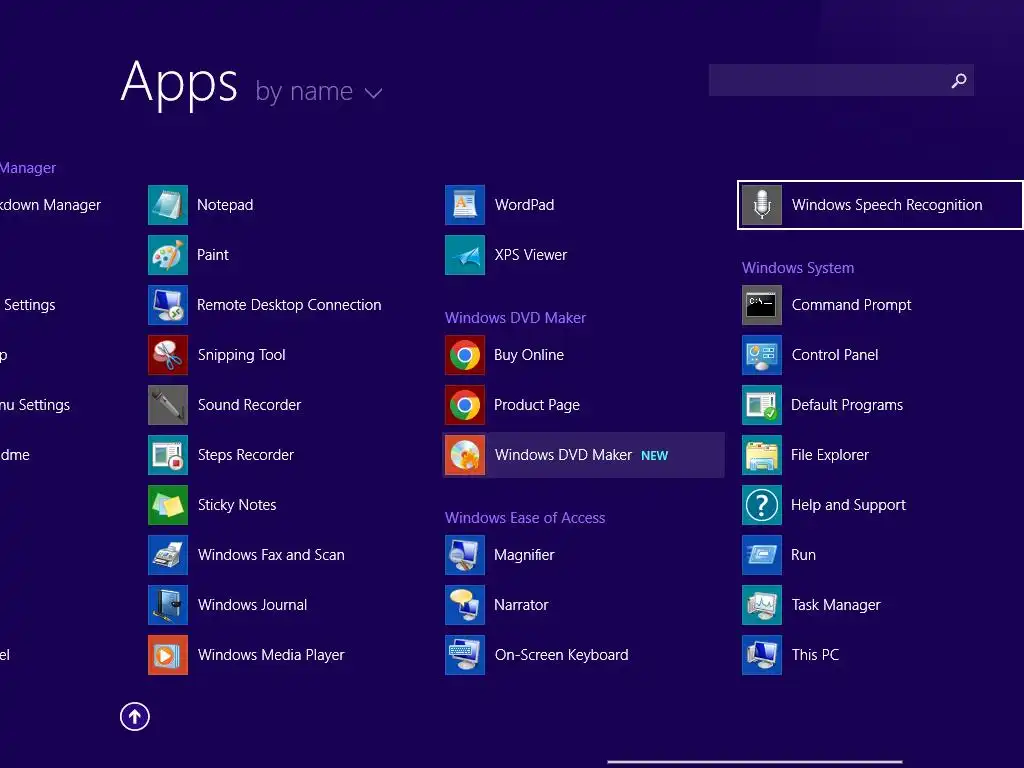Click the 'Snipping Tool' label
This screenshot has width=1024, height=768.
click(x=242, y=355)
